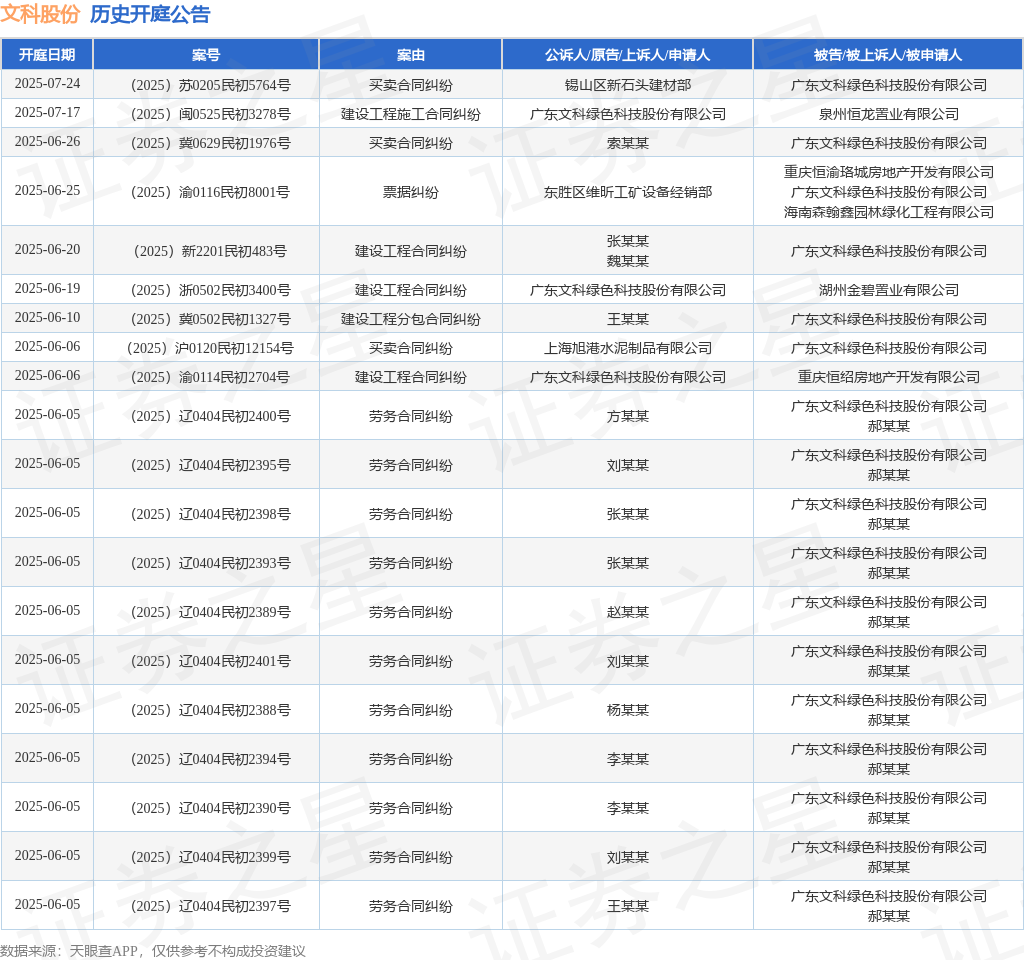Select the 开庭日期 column header
Screen dimensions: 1024x960
click(x=47, y=55)
